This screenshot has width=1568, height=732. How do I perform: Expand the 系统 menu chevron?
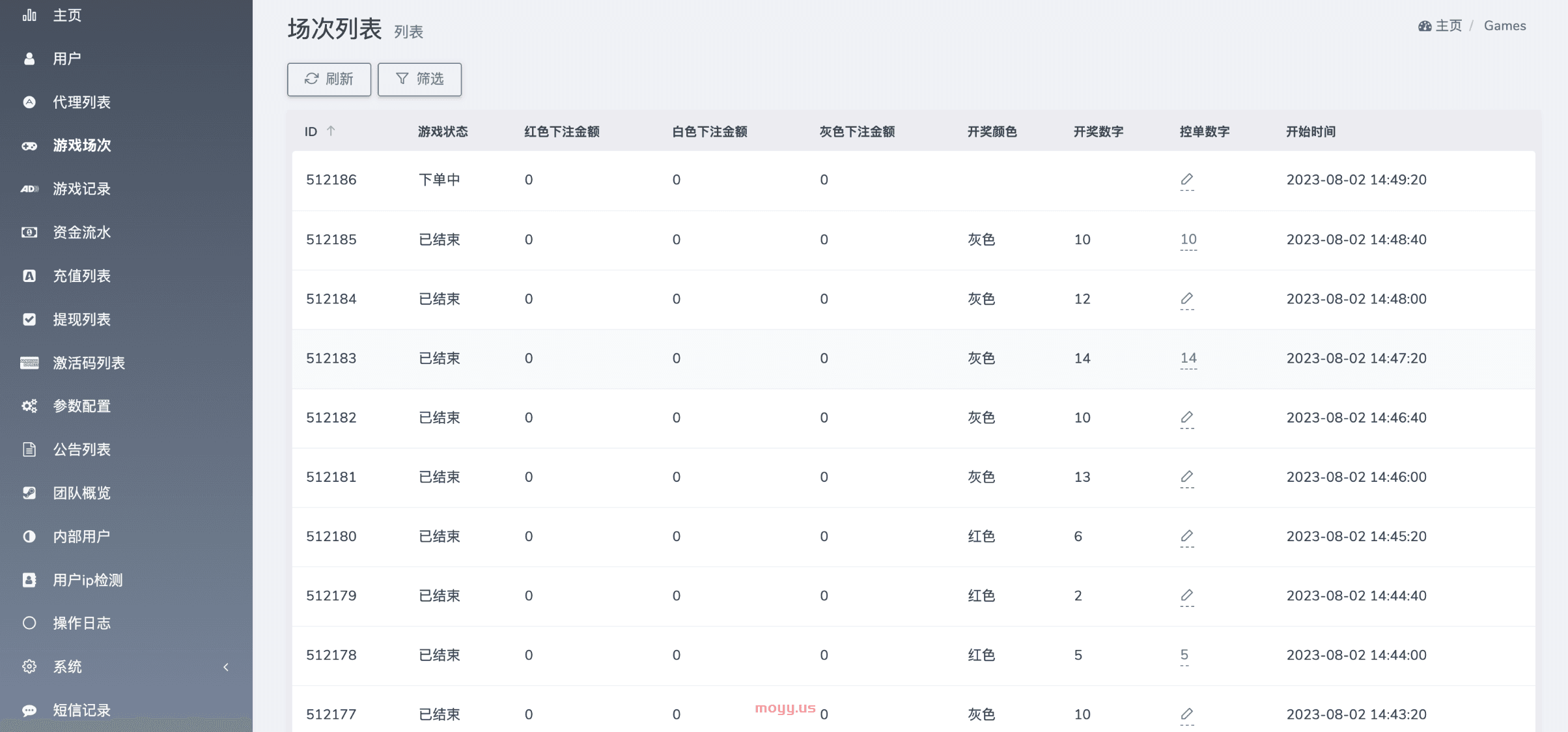point(226,667)
